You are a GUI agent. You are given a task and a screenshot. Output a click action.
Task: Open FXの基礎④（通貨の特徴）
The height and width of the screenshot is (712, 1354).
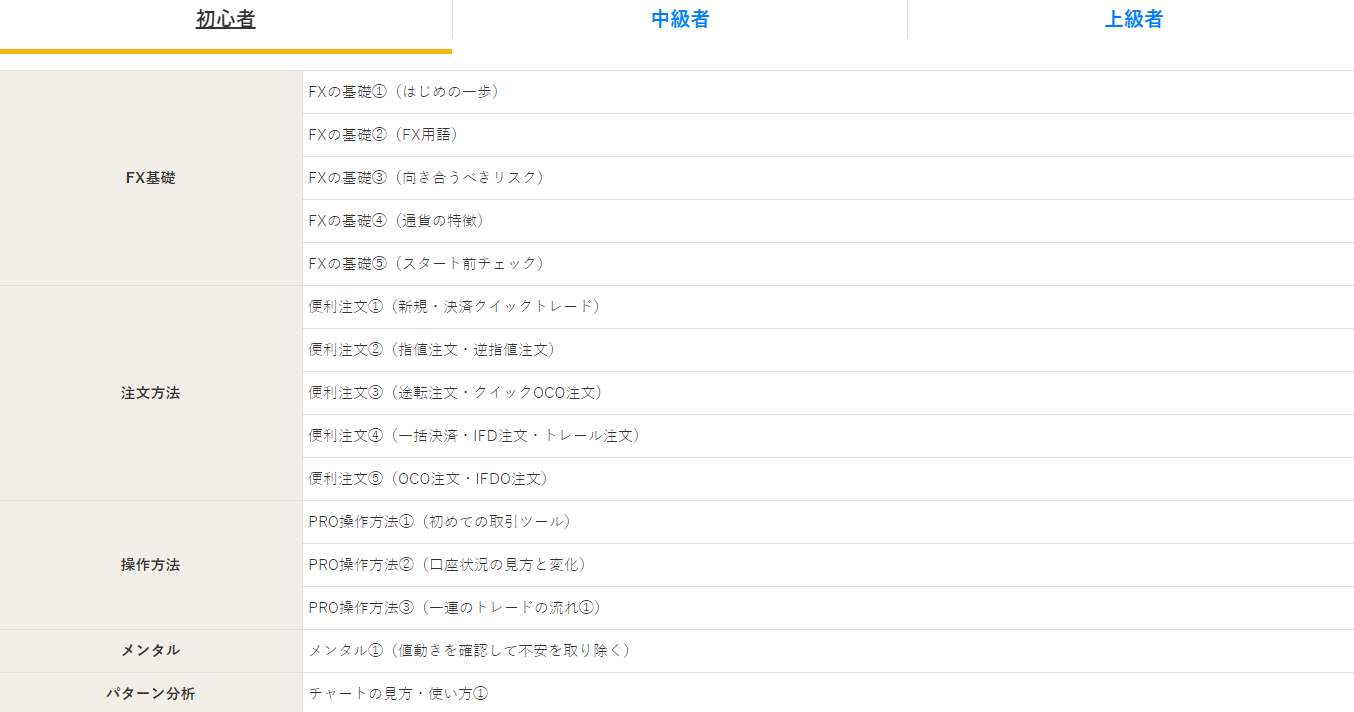tap(397, 221)
